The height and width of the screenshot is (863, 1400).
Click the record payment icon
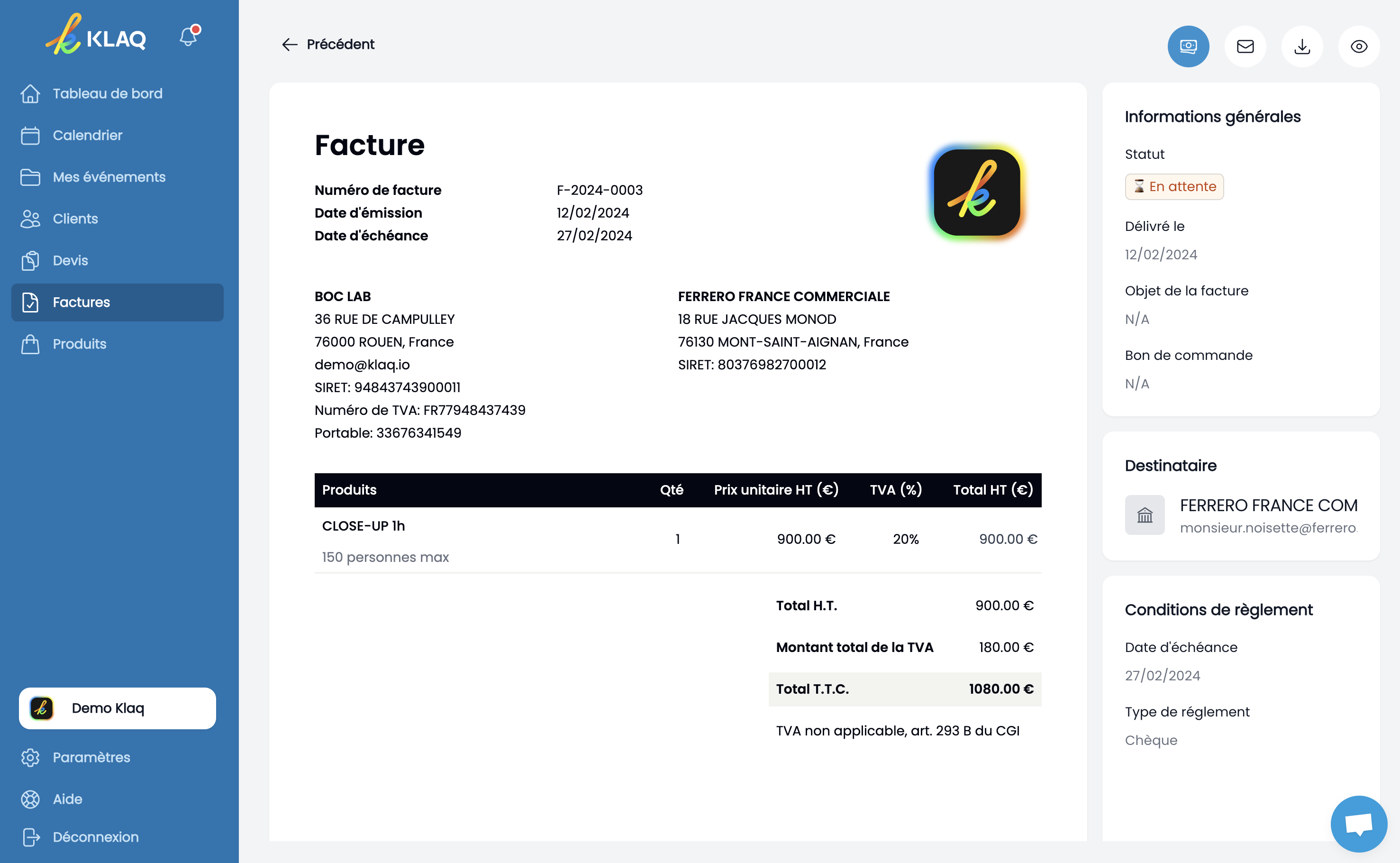tap(1188, 46)
